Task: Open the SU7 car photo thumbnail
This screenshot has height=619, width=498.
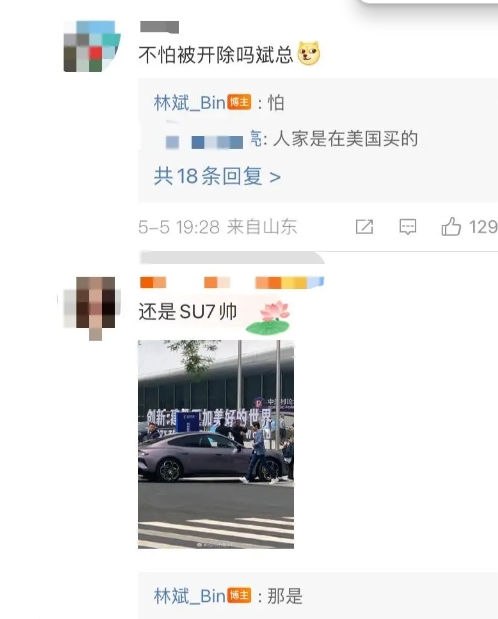Action: 216,445
